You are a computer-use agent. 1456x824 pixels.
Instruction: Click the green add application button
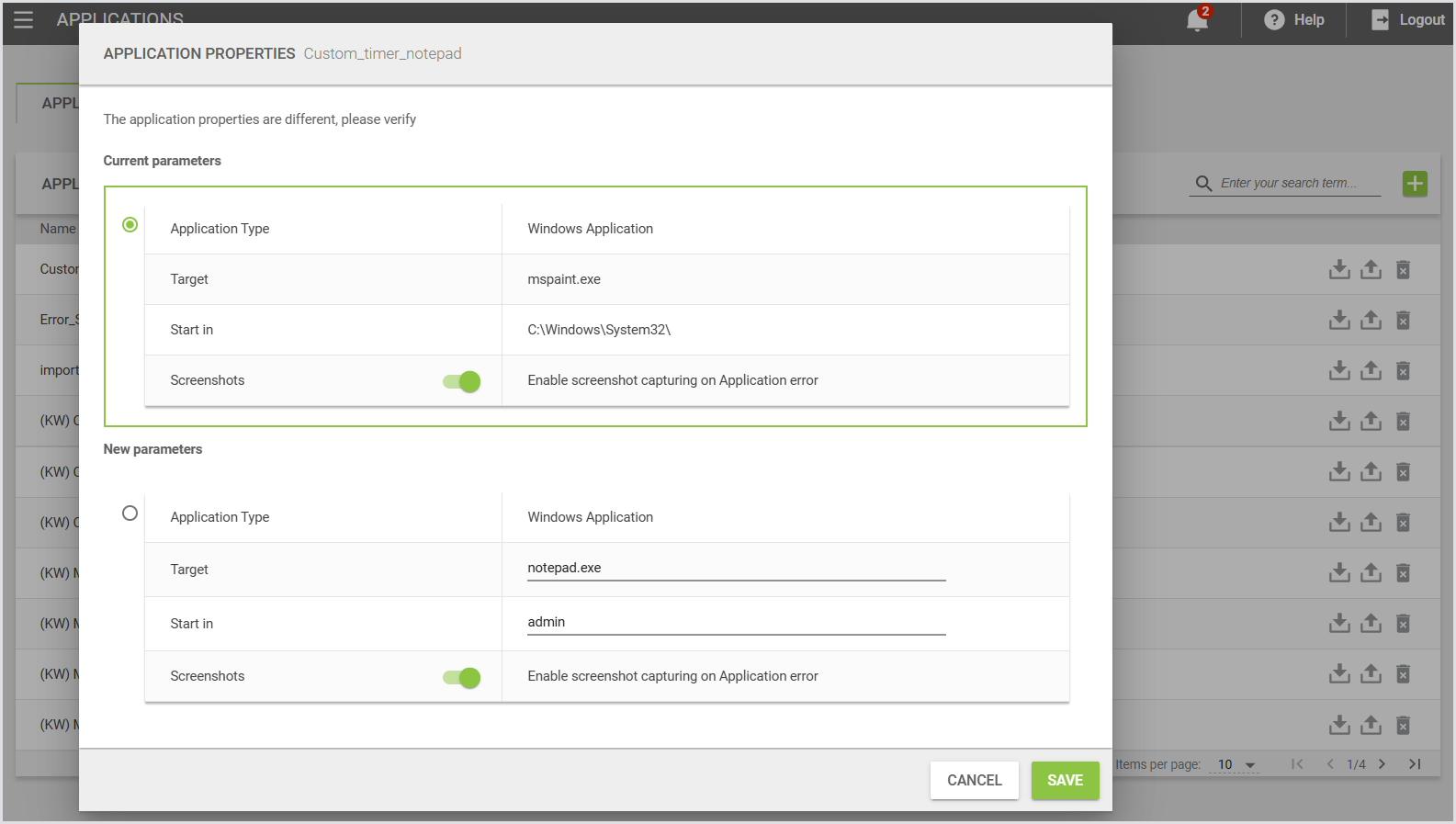[x=1415, y=184]
